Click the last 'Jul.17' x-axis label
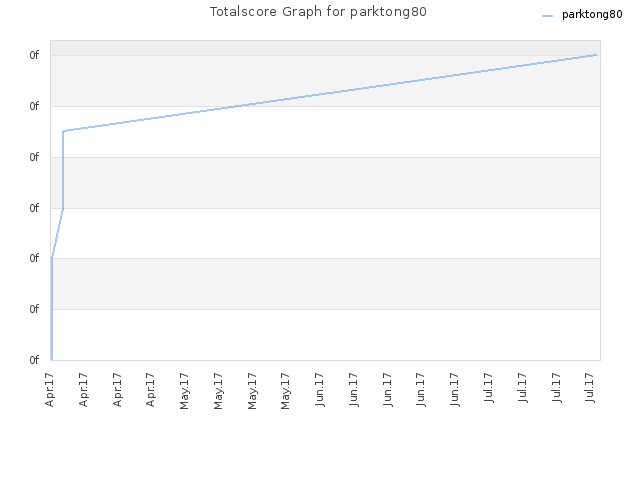Image resolution: width=640 pixels, height=480 pixels. [x=589, y=387]
